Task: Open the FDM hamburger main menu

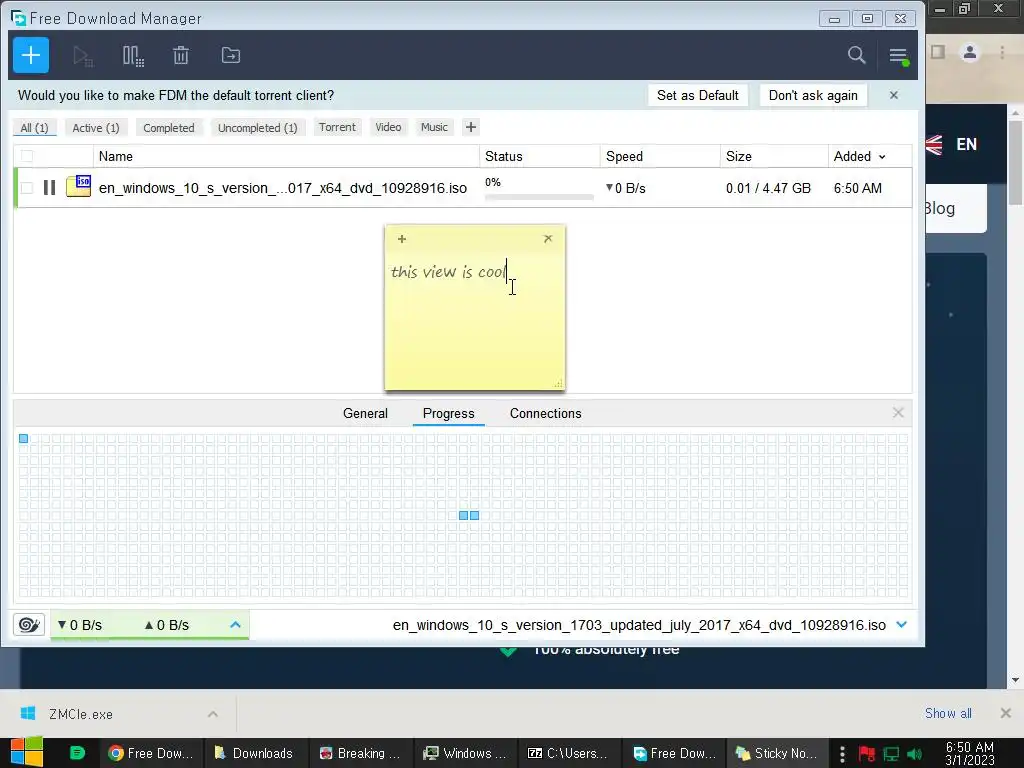Action: pyautogui.click(x=899, y=56)
